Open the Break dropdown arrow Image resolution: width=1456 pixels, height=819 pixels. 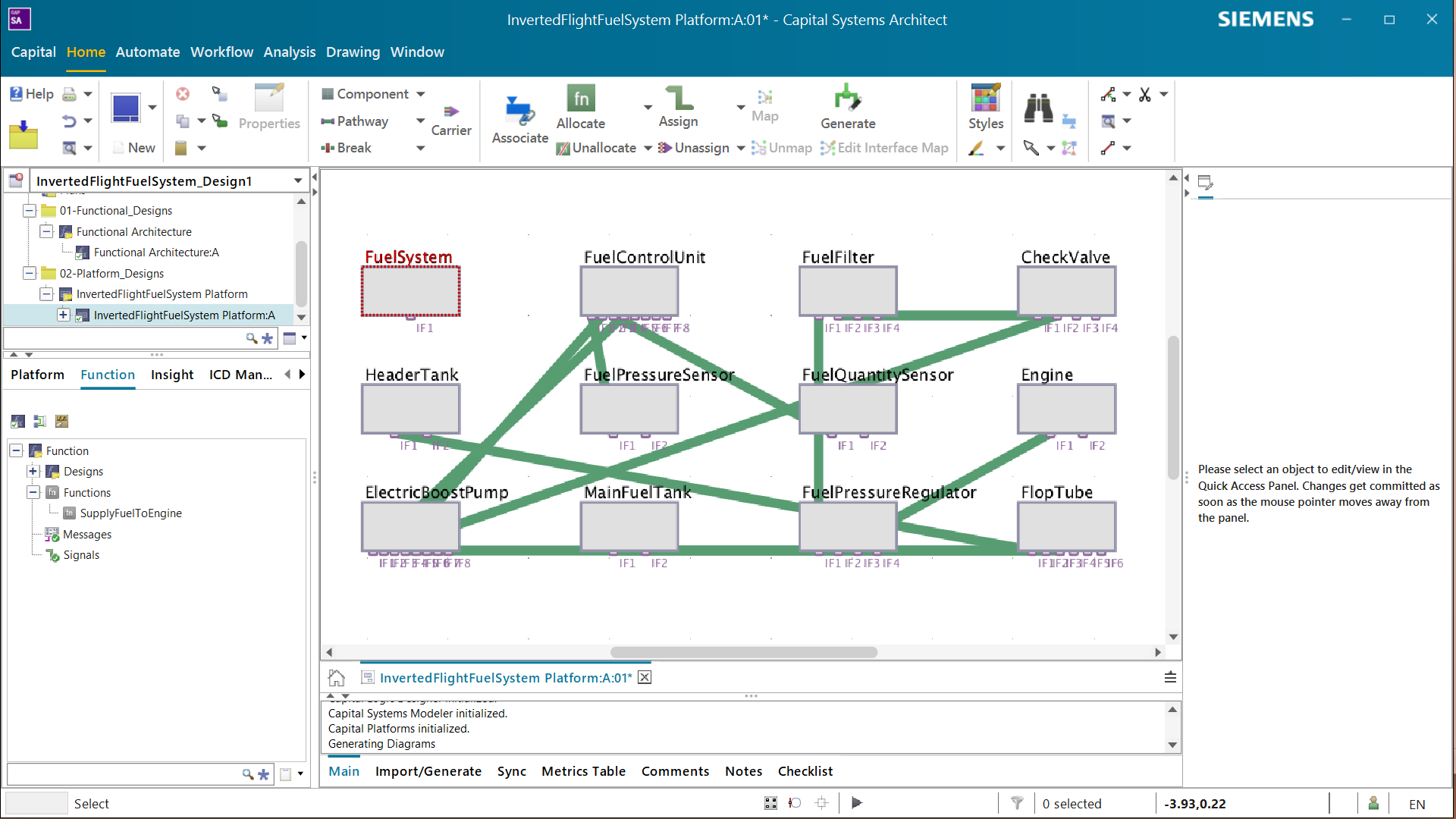tap(421, 148)
